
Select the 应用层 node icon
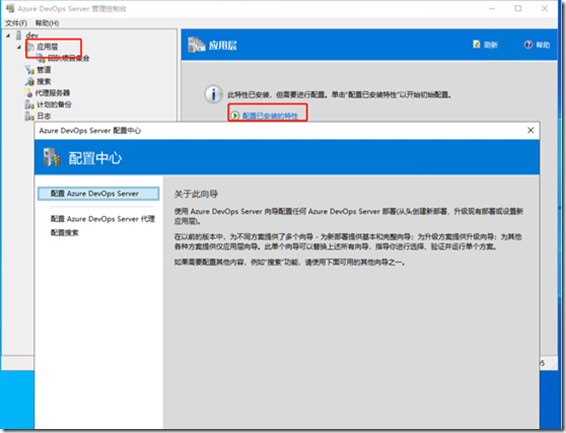31,47
